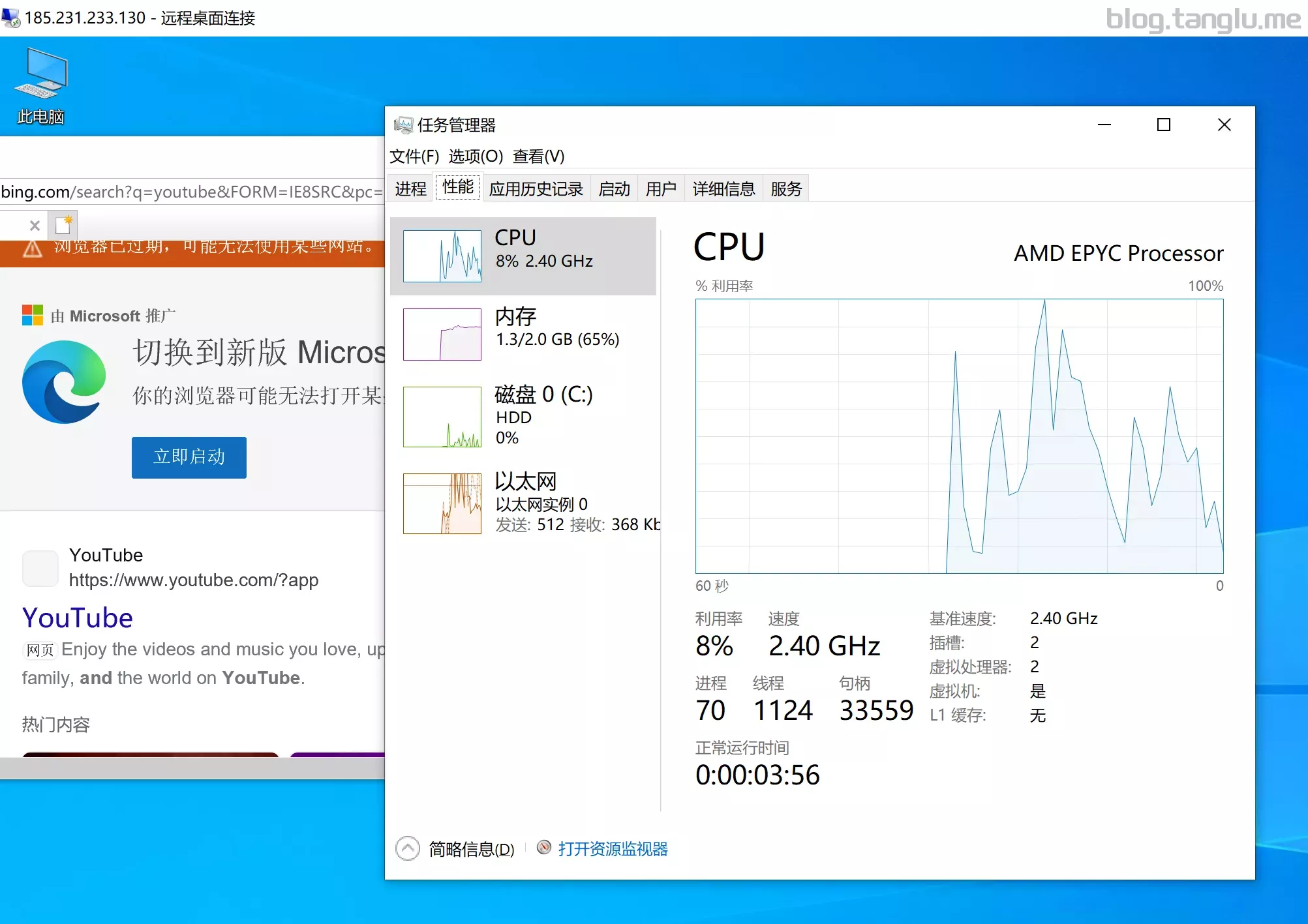The height and width of the screenshot is (924, 1308).
Task: Open the 此电脑 desktop icon
Action: pos(40,86)
